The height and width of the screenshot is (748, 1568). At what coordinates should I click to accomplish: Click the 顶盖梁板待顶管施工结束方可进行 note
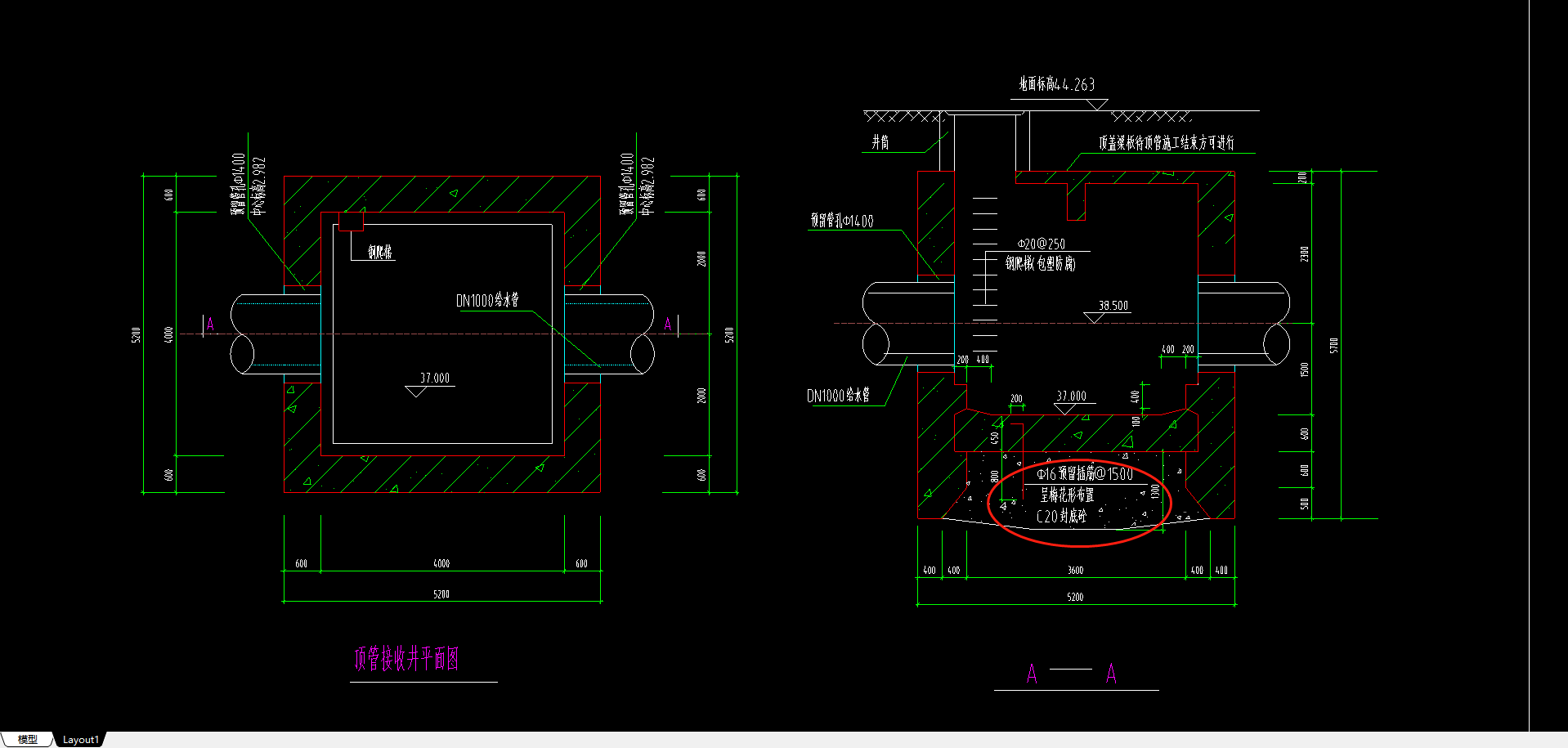pyautogui.click(x=1166, y=143)
